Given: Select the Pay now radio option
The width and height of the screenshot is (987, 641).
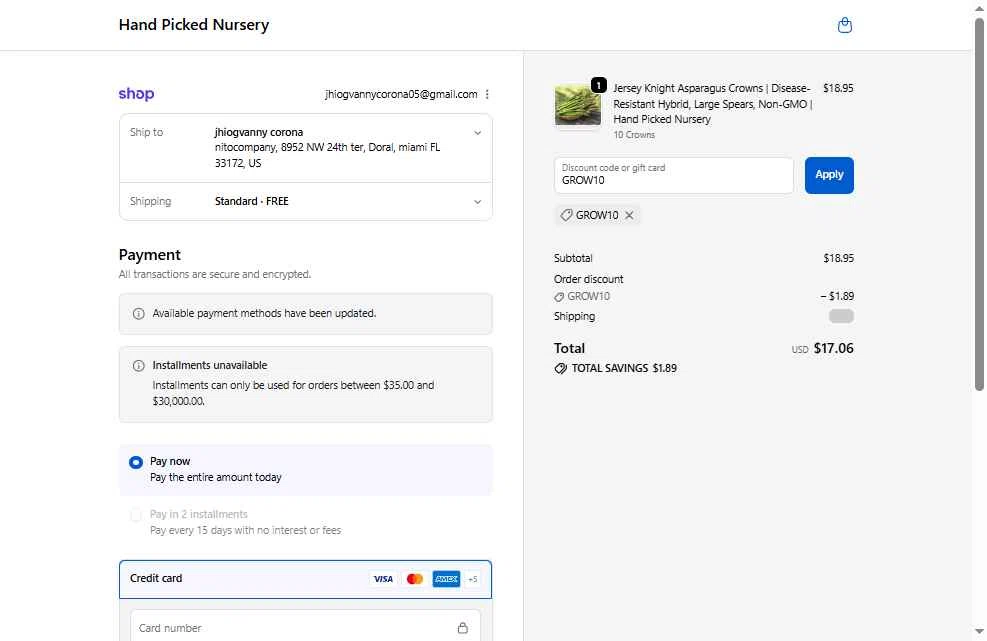Looking at the screenshot, I should coord(135,462).
